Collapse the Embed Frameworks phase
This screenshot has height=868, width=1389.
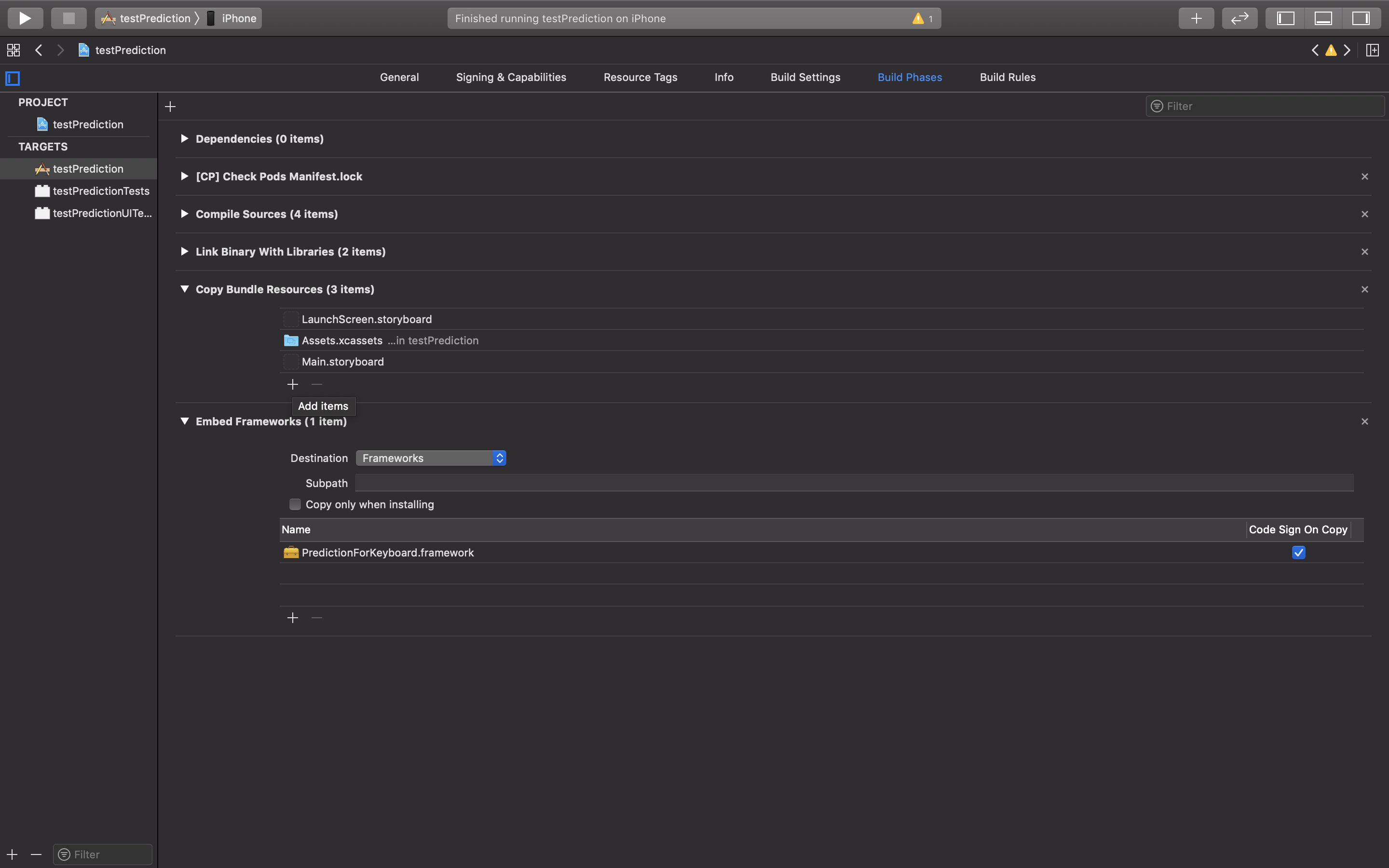click(184, 421)
